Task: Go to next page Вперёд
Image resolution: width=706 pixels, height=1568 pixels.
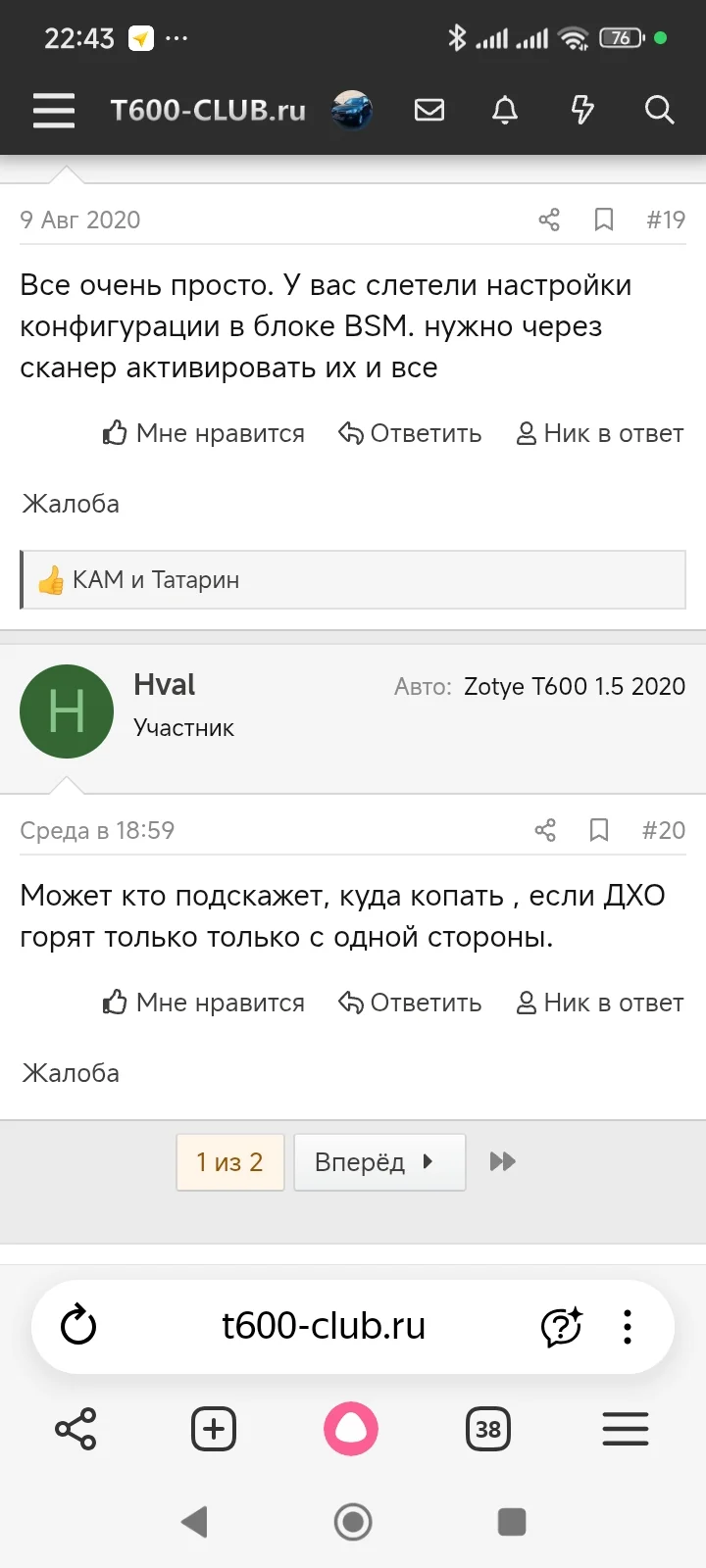Action: point(379,1162)
